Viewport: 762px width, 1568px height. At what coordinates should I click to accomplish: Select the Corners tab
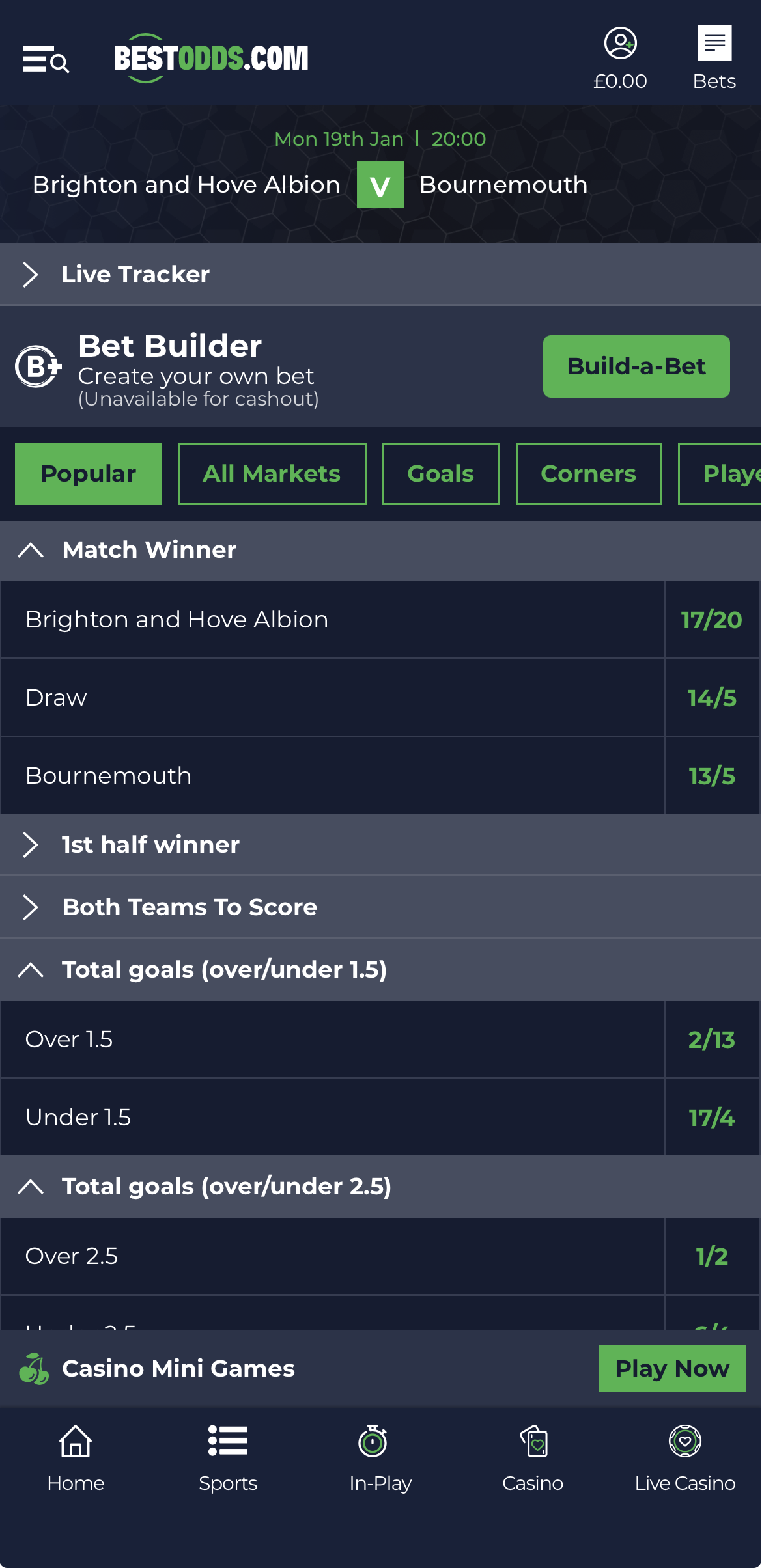point(588,474)
